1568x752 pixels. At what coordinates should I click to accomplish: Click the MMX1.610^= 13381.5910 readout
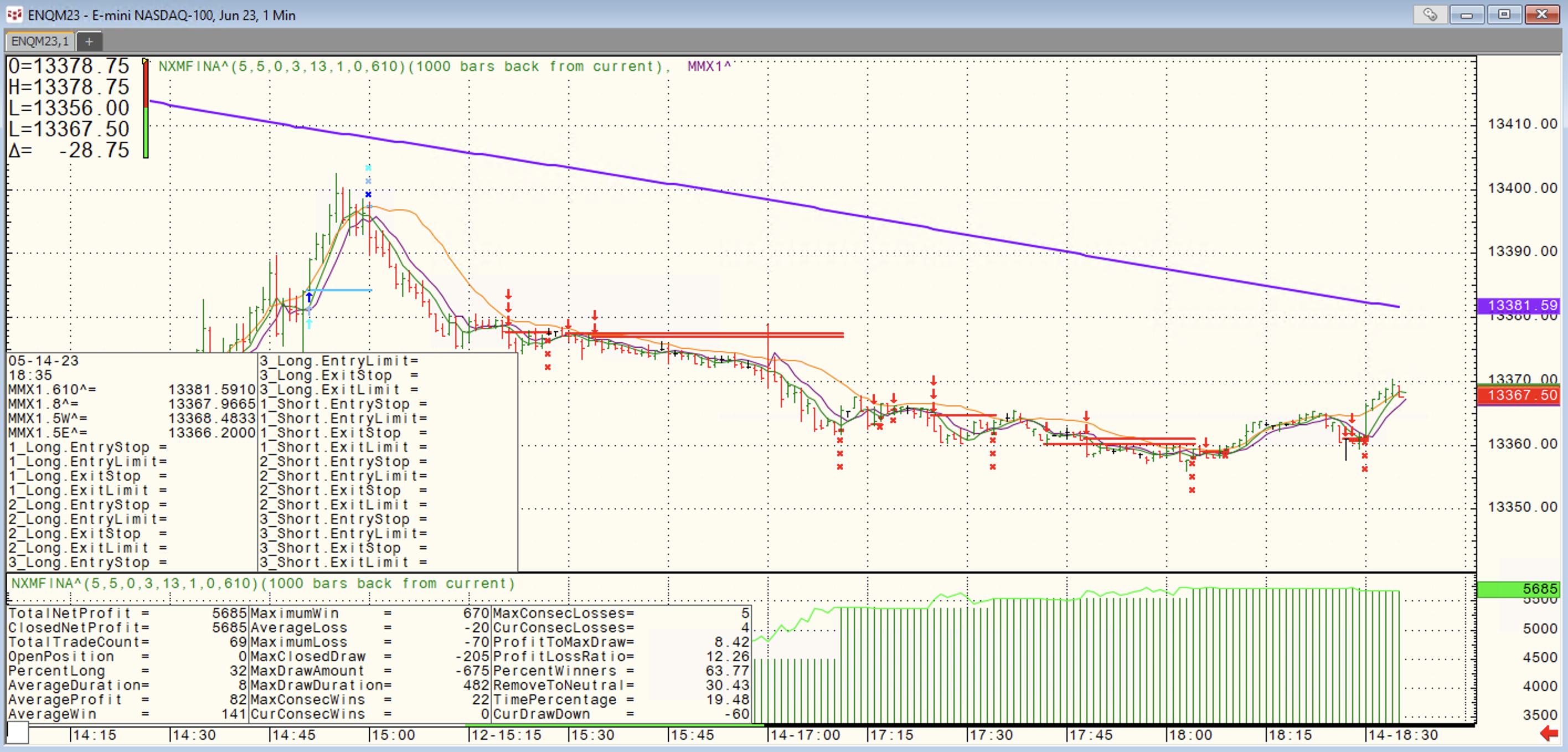(x=131, y=390)
